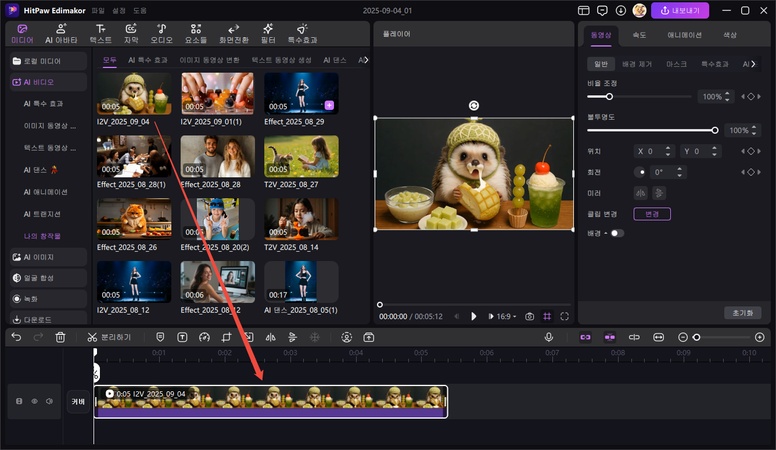Click the marker shield icon in timeline toolbar
This screenshot has height=450, width=776.
coord(160,337)
